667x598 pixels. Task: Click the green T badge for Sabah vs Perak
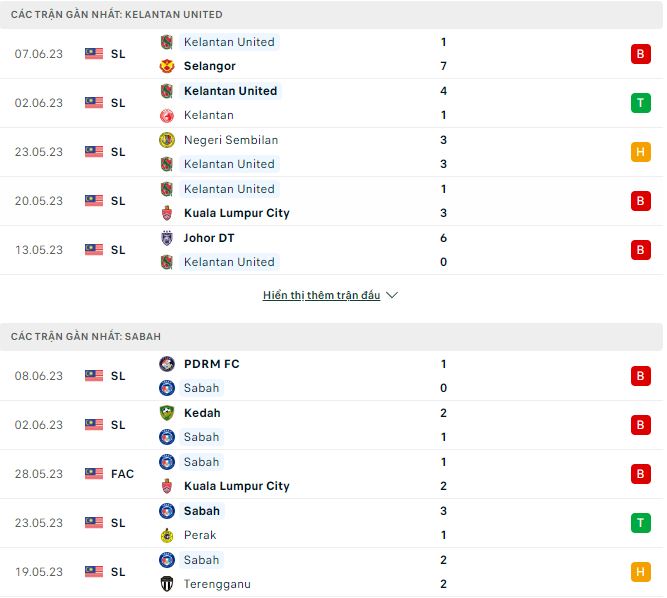tap(640, 523)
